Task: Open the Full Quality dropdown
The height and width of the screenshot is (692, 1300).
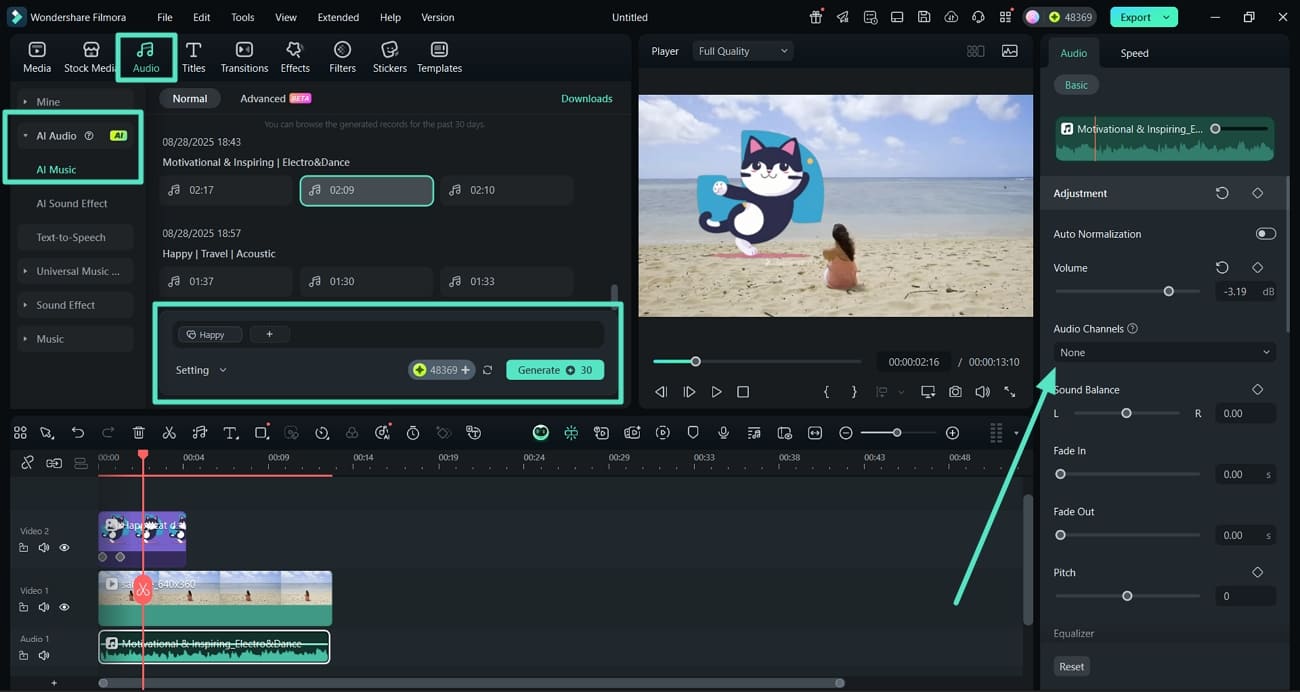Action: coord(743,51)
